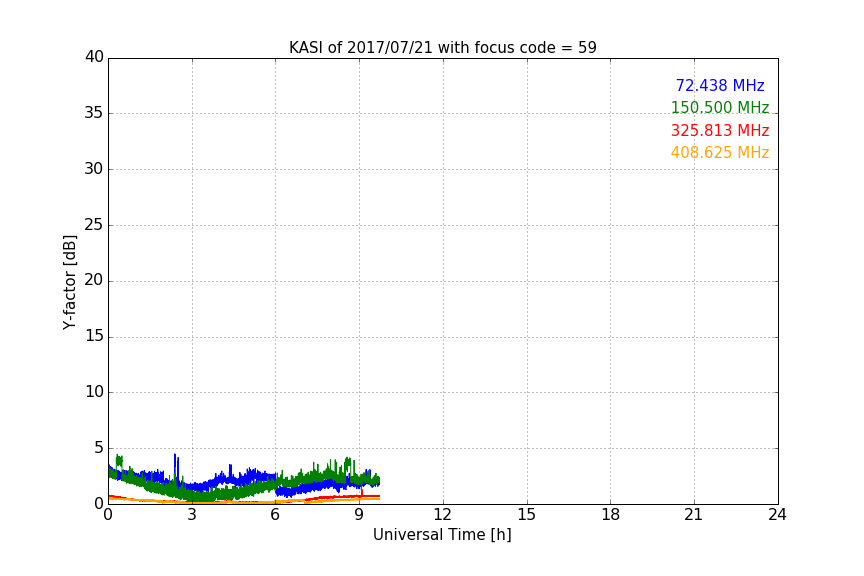Click the x-axis tick label 21

[x=694, y=515]
